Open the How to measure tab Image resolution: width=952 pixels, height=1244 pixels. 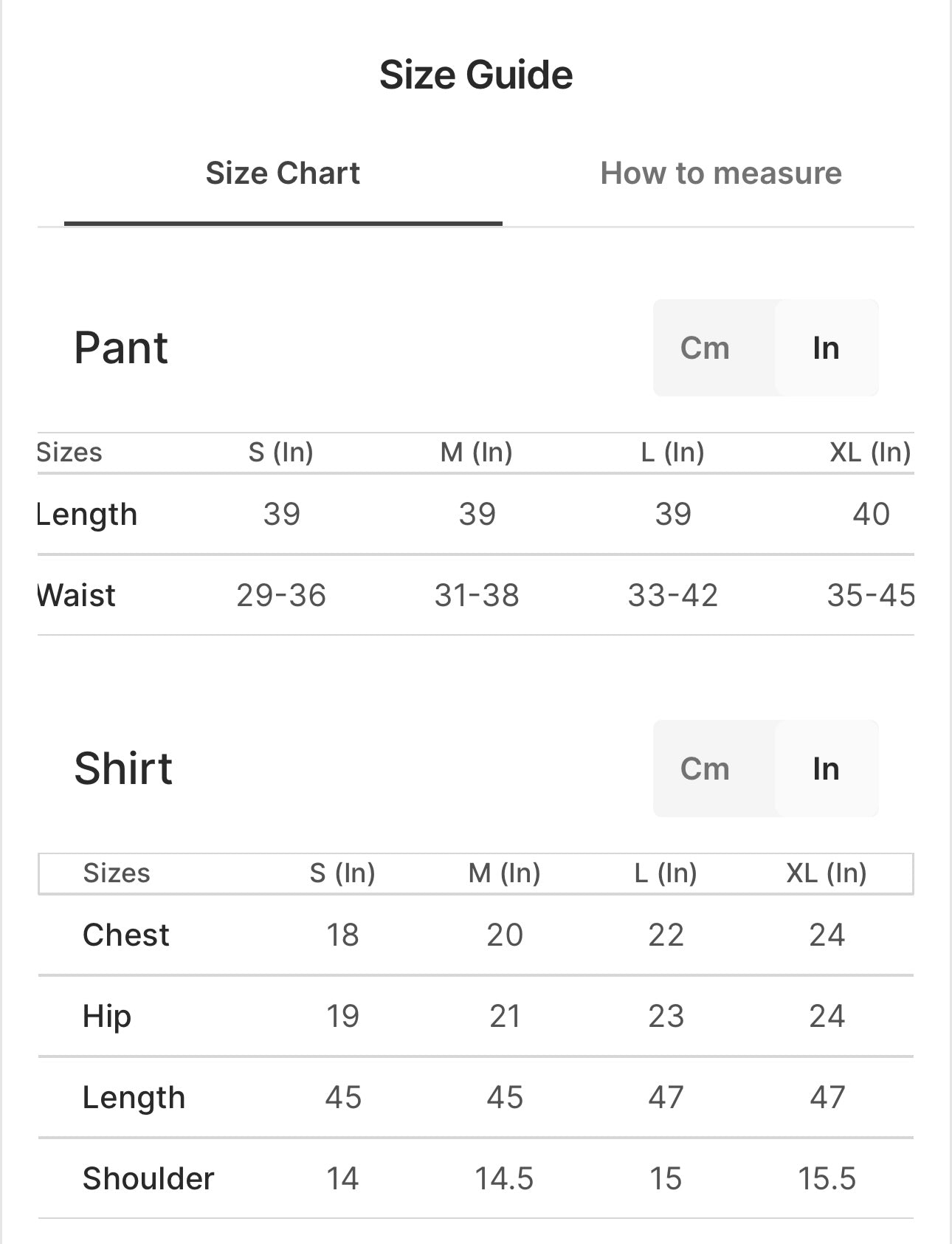click(x=720, y=173)
